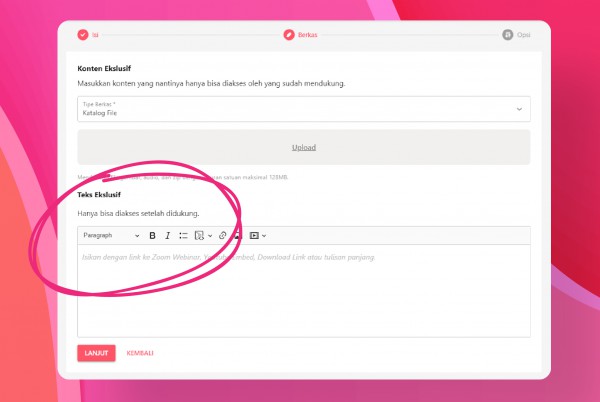The height and width of the screenshot is (402, 600).
Task: Click the insert block icon
Action: [199, 236]
